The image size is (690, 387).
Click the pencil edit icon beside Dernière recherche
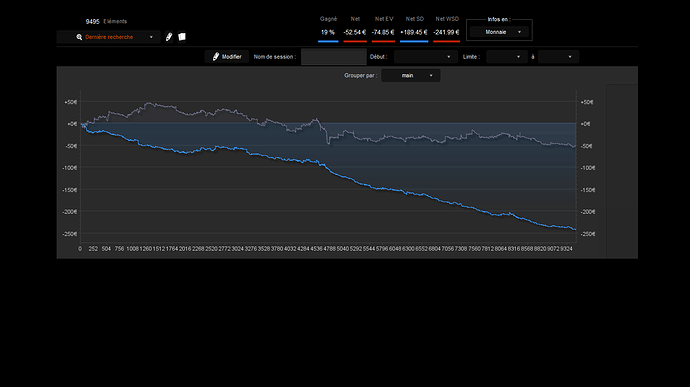pyautogui.click(x=169, y=37)
